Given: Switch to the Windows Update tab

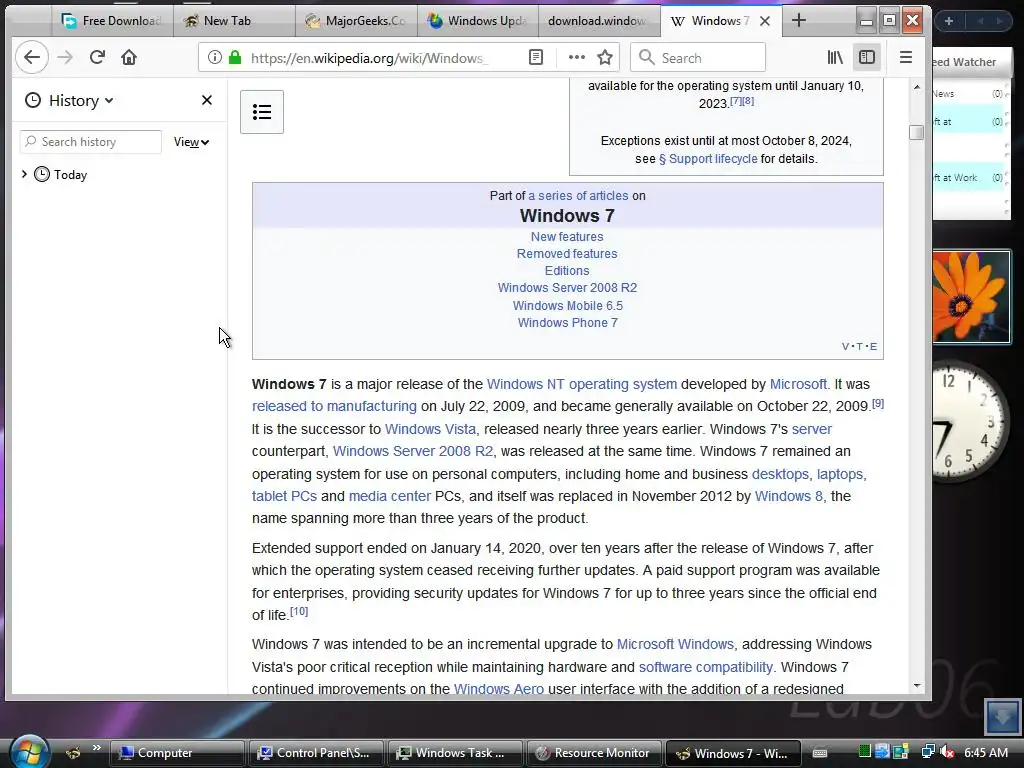Looking at the screenshot, I should (x=477, y=21).
